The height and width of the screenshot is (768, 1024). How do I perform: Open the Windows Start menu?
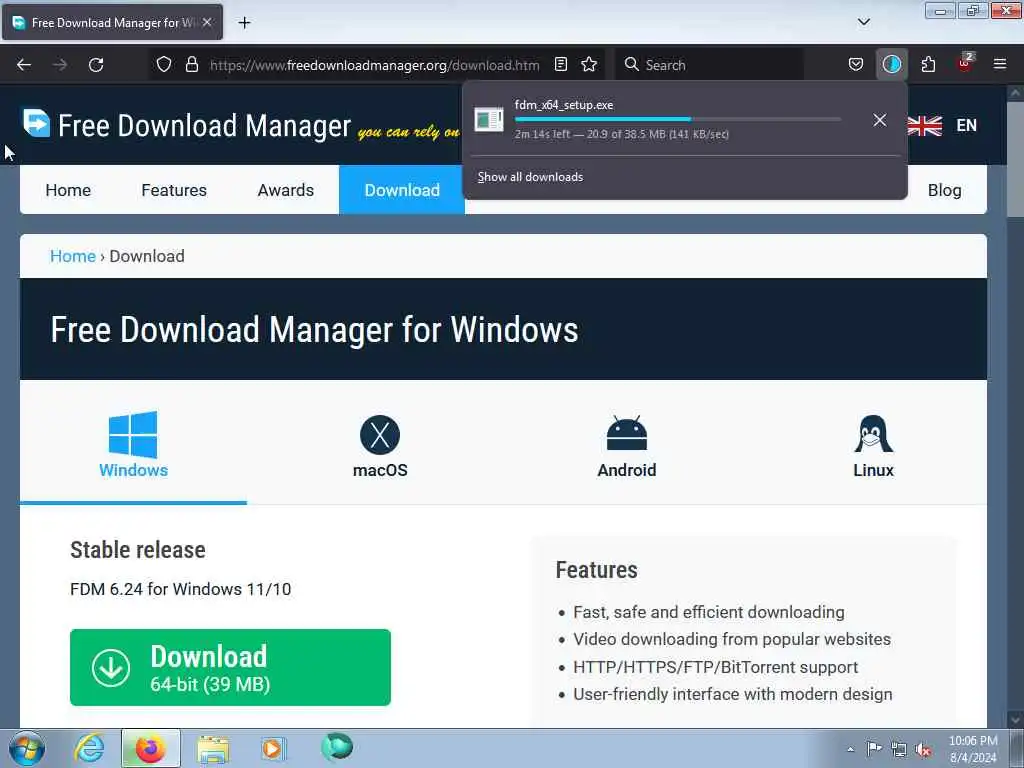[x=26, y=748]
